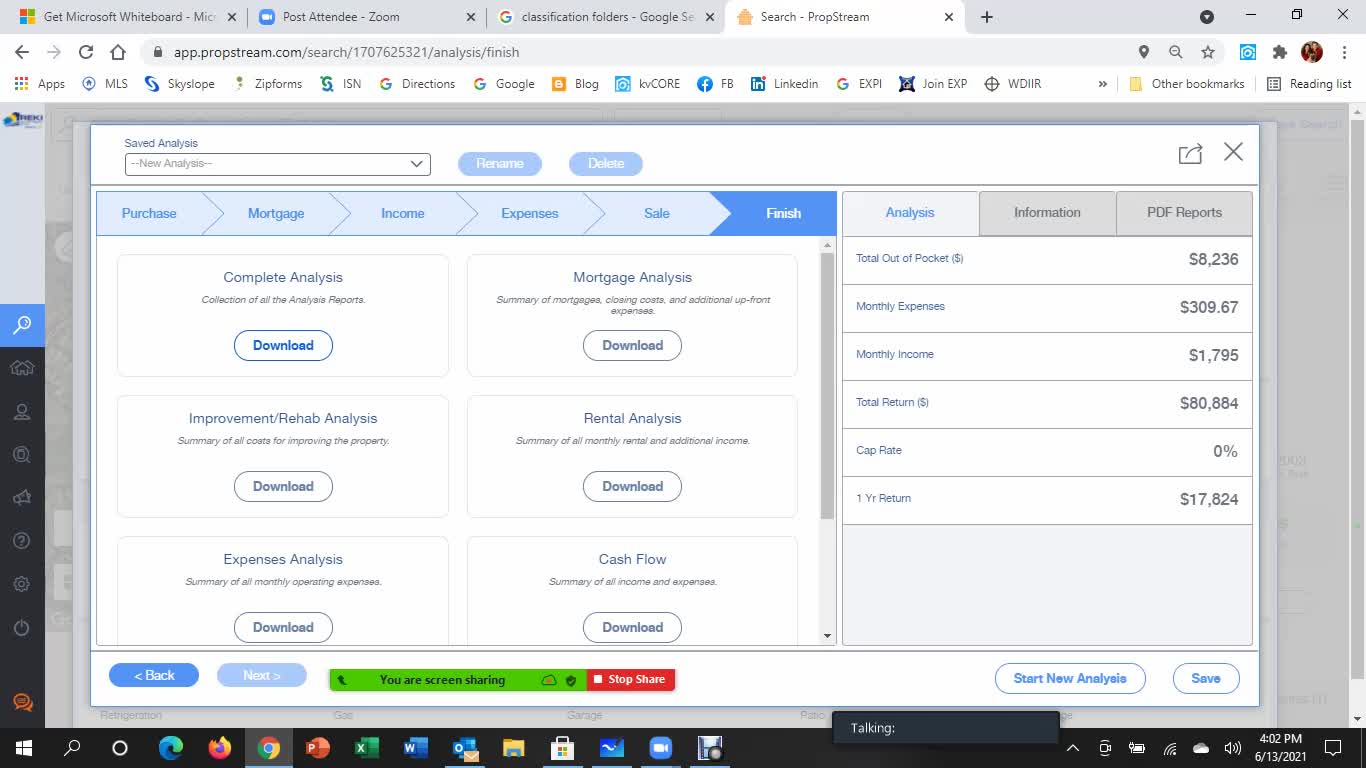
Task: Show more bookmarks with the chevron
Action: click(1102, 84)
